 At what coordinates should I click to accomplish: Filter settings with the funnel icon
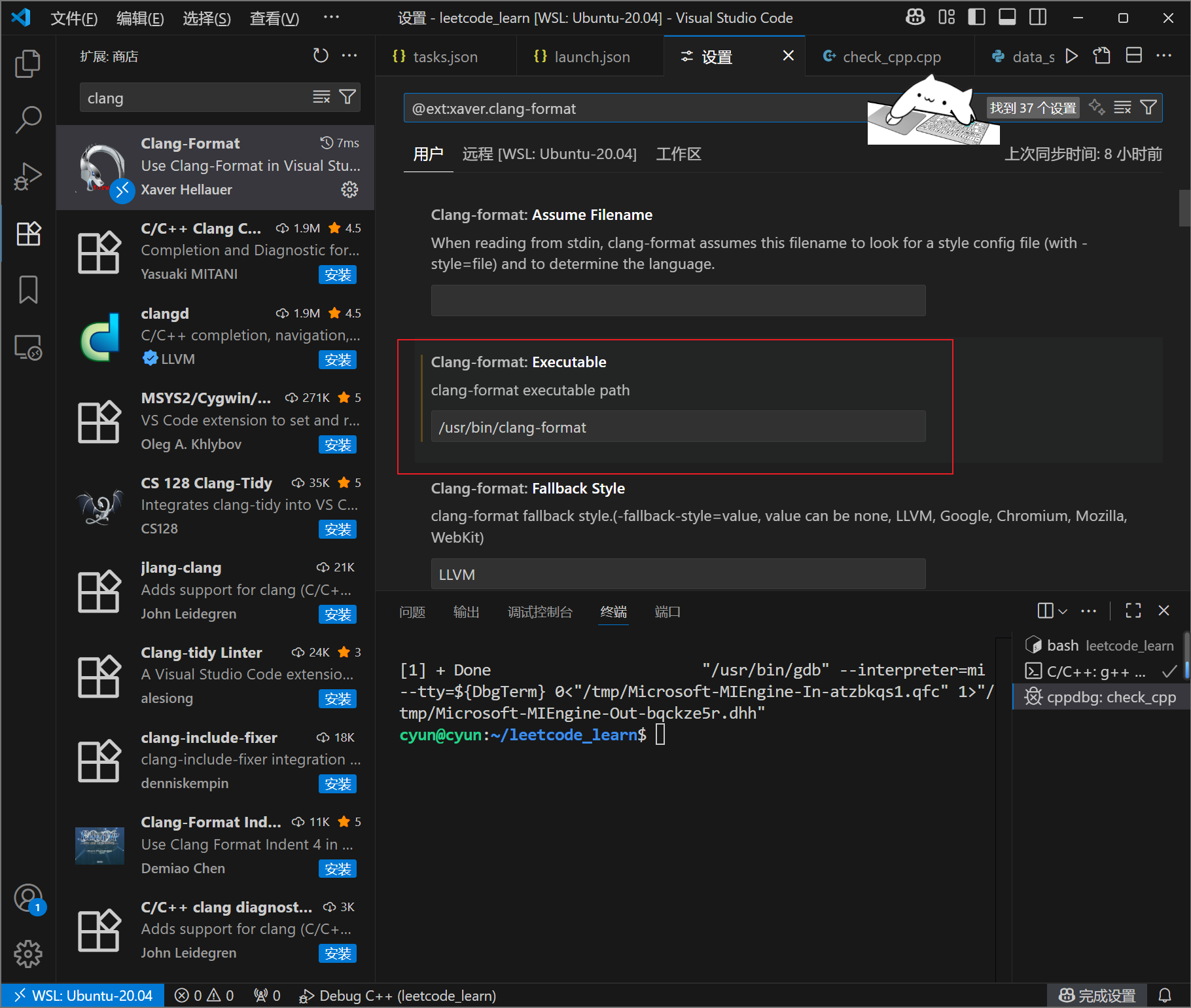[1148, 108]
